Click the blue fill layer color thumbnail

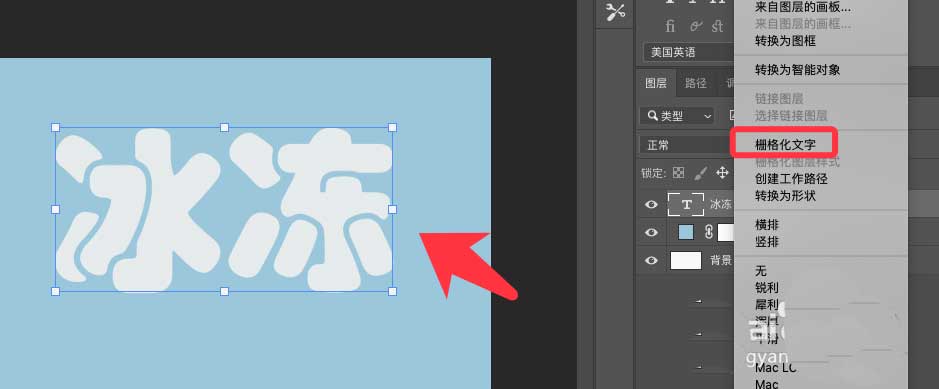pyautogui.click(x=686, y=232)
